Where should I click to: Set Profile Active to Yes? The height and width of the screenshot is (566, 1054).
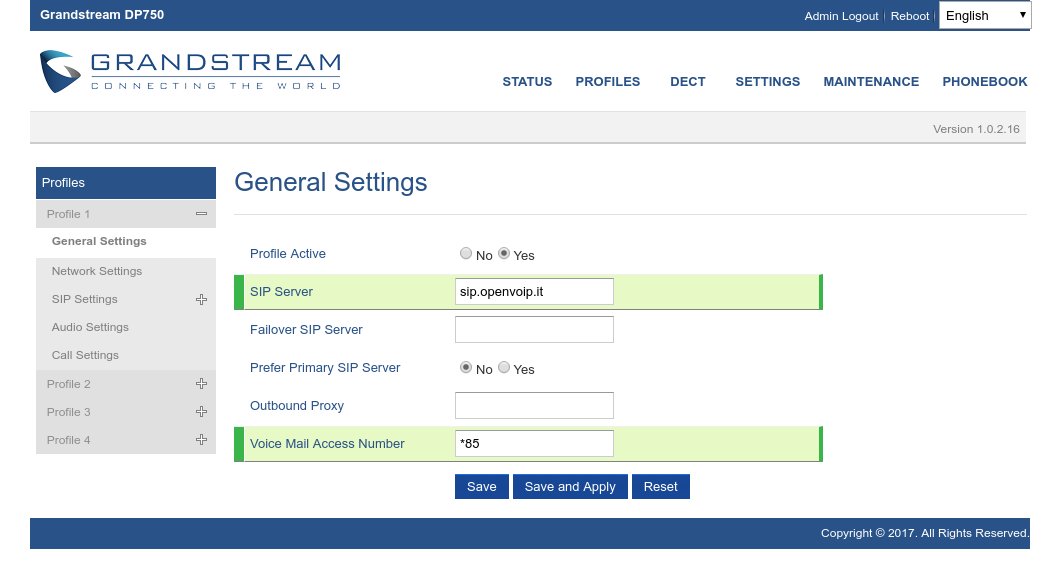click(503, 253)
